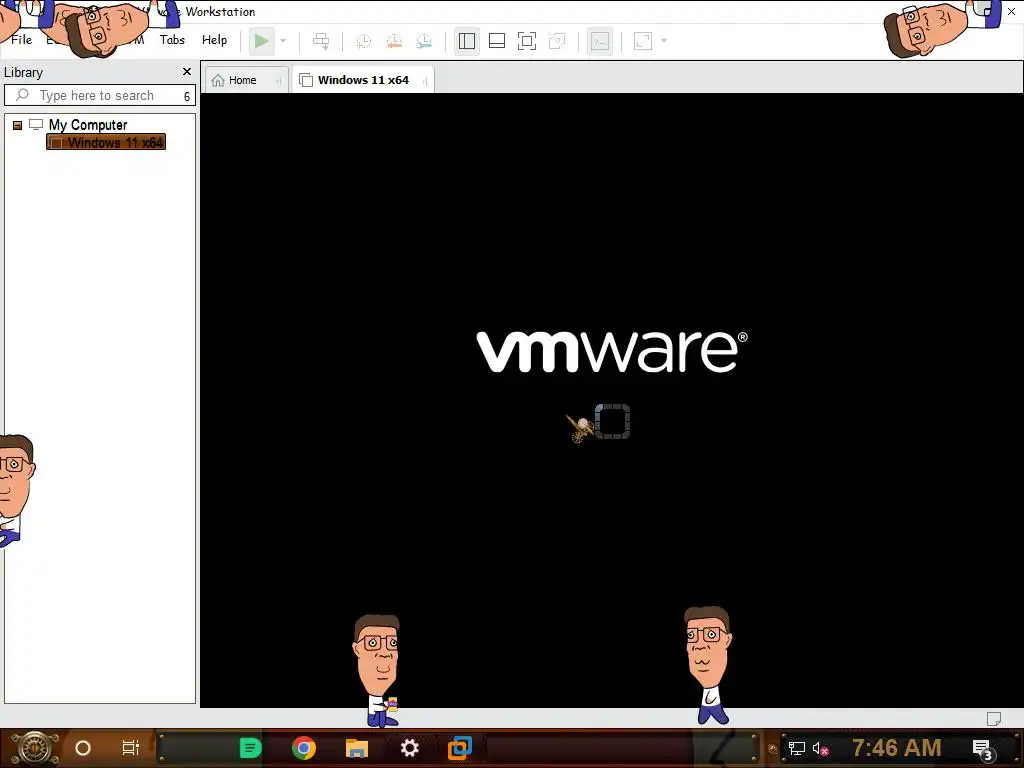Revert the VM to its snapshot
The width and height of the screenshot is (1024, 768).
click(x=394, y=41)
